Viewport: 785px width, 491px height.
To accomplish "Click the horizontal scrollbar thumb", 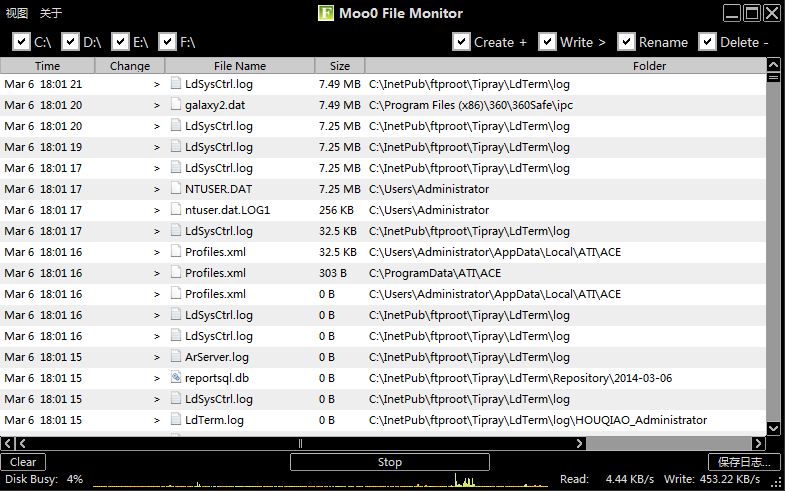I will pyautogui.click(x=300, y=443).
